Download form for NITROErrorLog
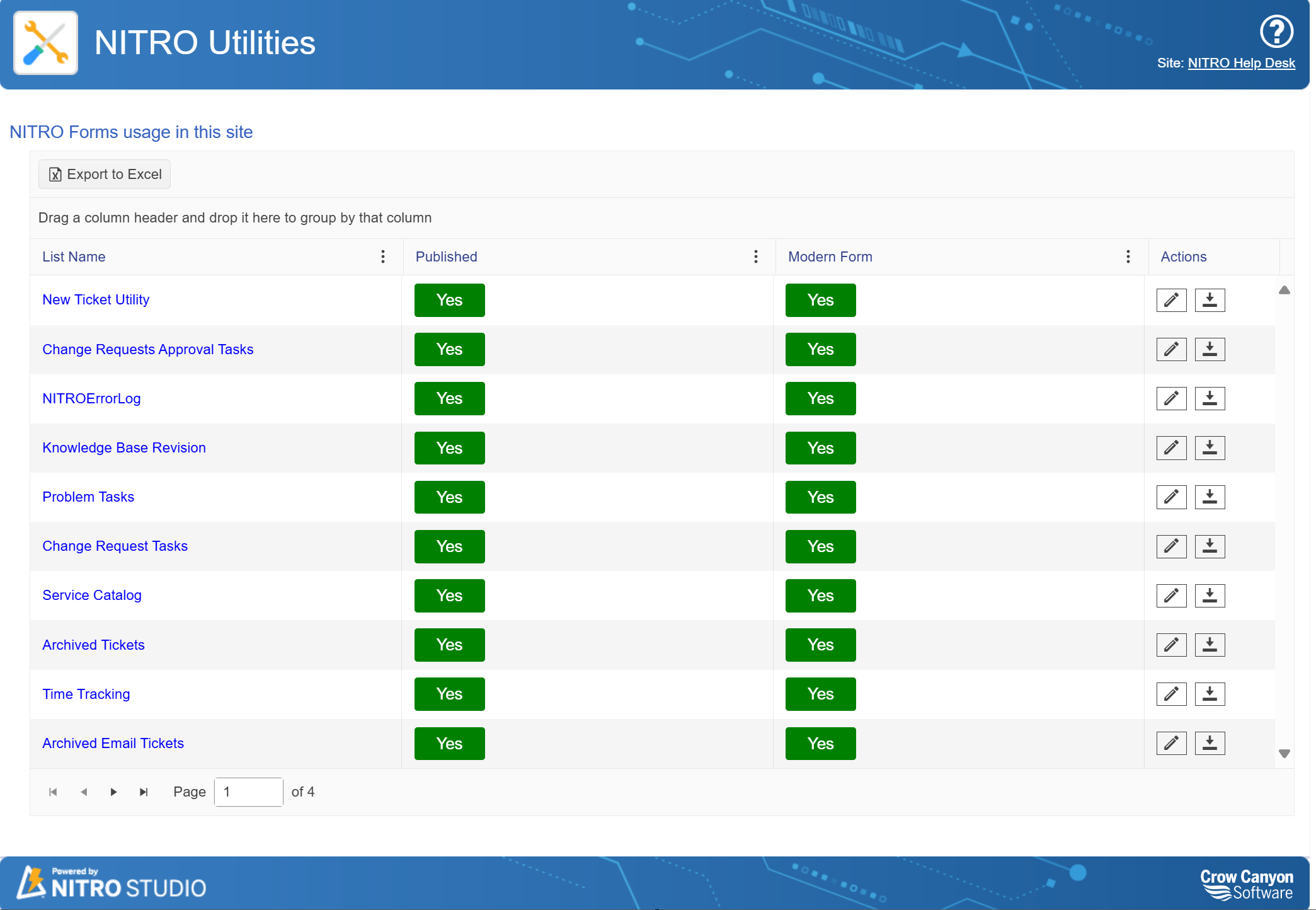 coord(1210,398)
